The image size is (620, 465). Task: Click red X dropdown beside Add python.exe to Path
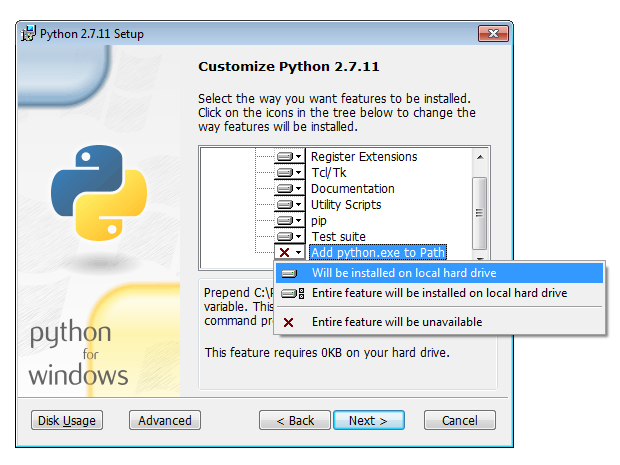point(289,252)
